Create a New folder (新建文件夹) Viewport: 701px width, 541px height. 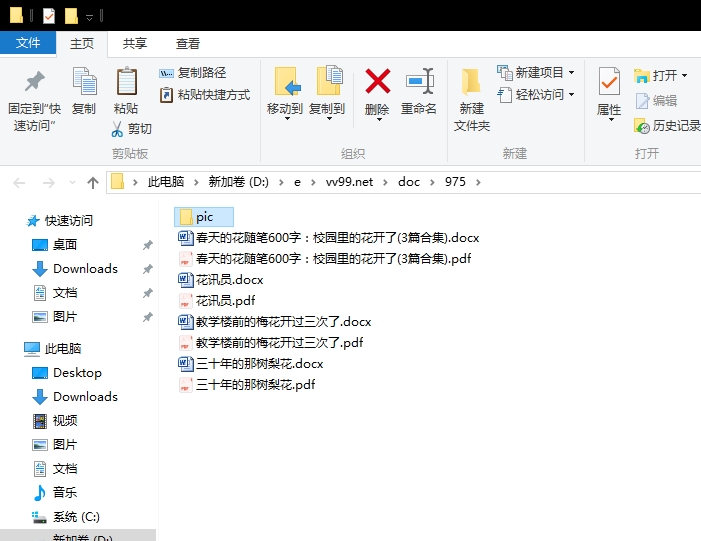click(472, 100)
